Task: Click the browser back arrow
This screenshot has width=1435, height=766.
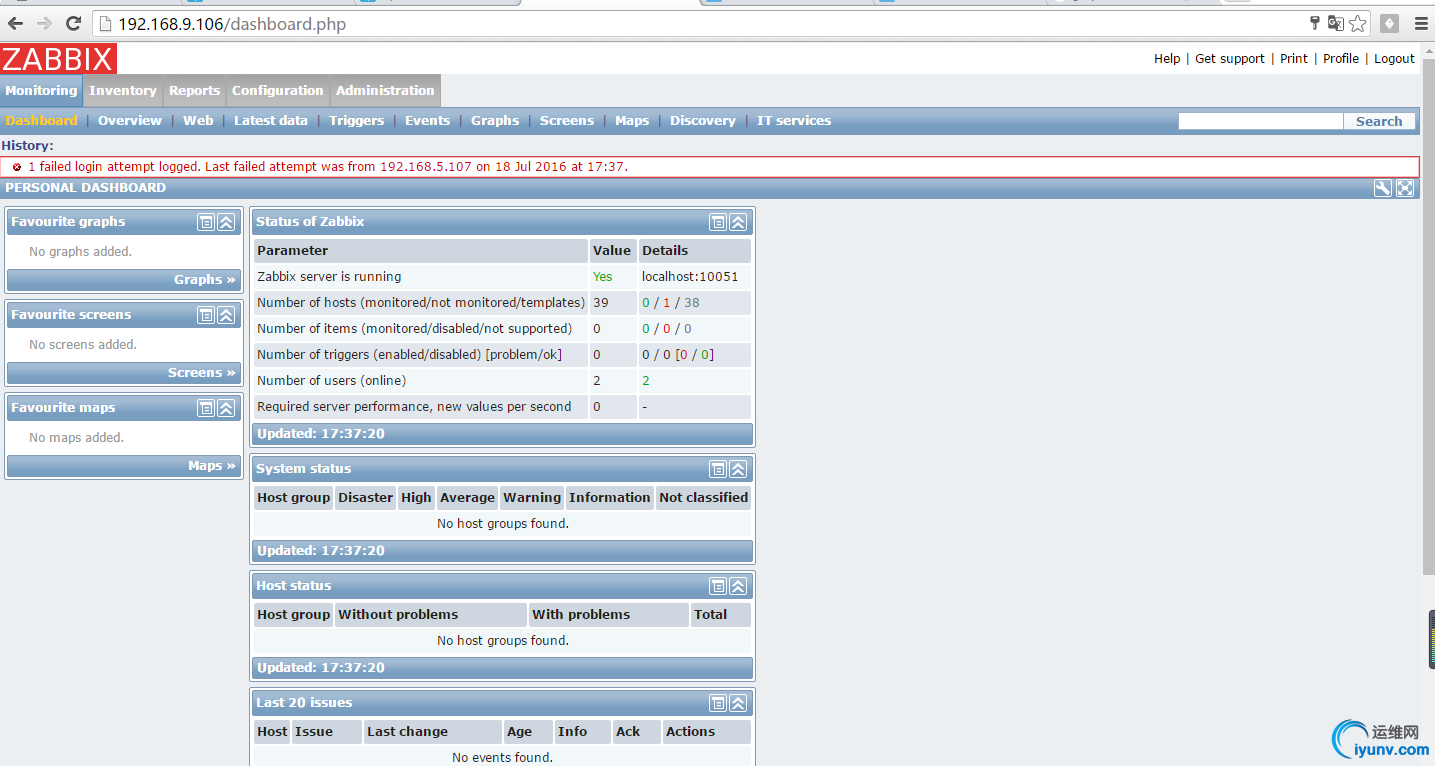Action: (15, 23)
